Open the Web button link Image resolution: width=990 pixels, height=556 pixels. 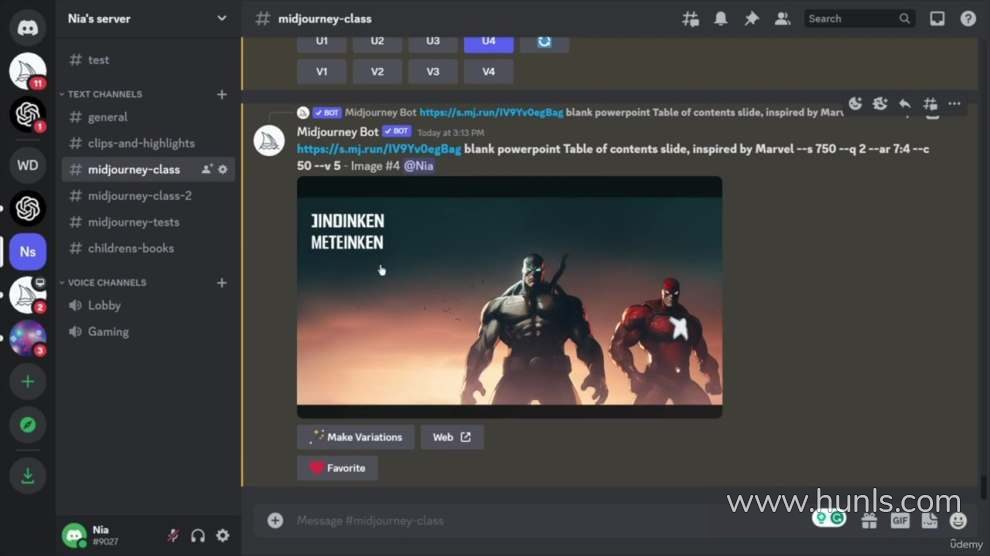(x=451, y=437)
